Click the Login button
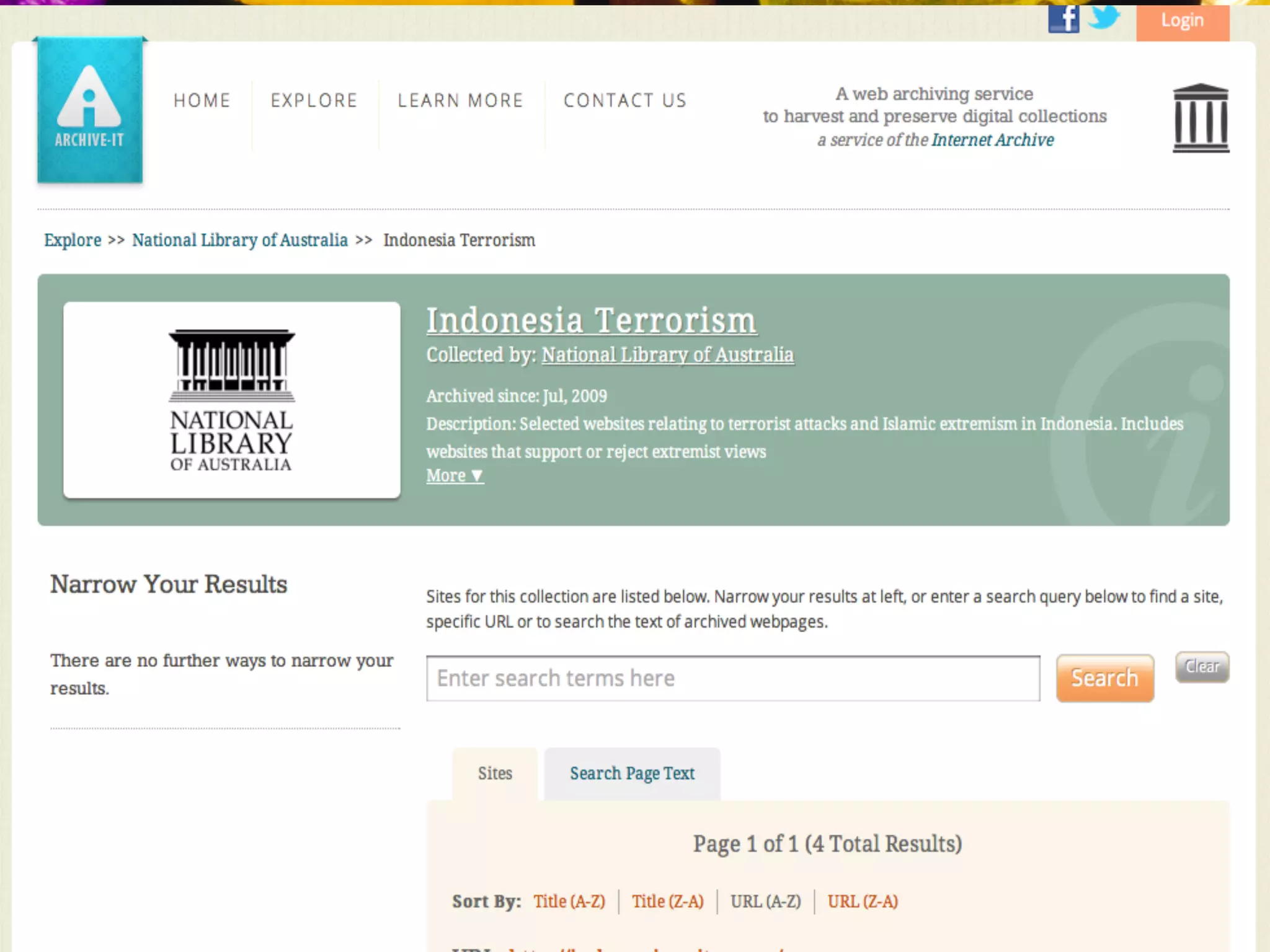 [1182, 20]
